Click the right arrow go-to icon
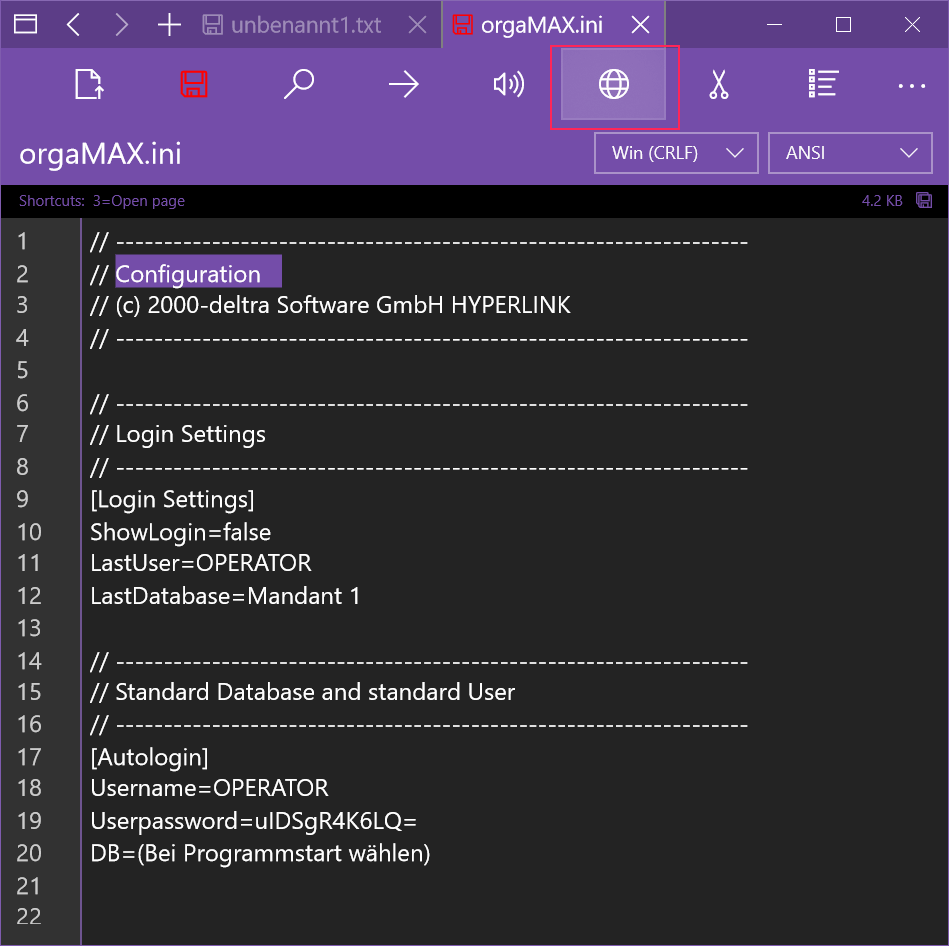This screenshot has height=946, width=949. (x=404, y=84)
